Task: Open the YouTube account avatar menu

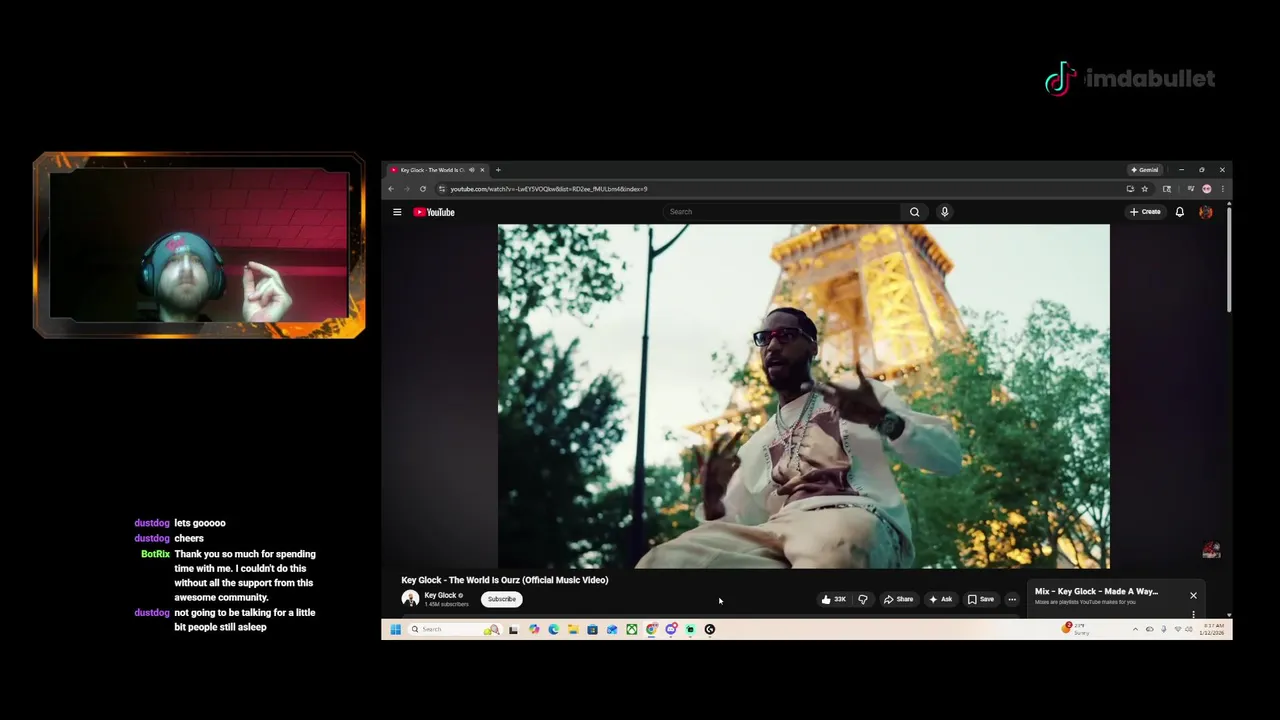Action: click(1206, 212)
